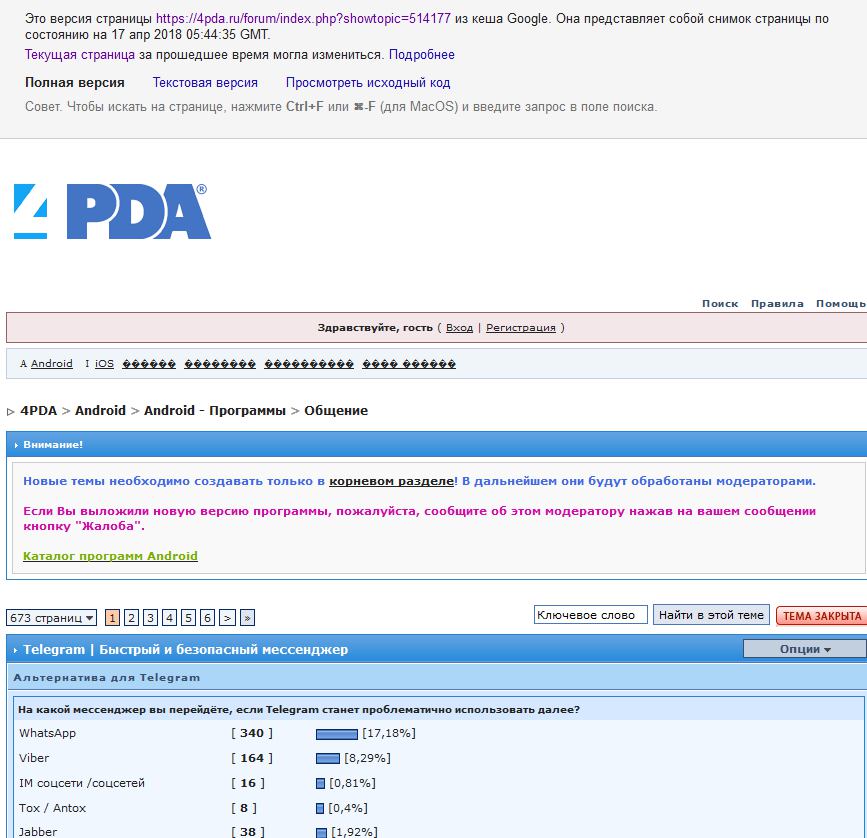
Task: Click the first garbled link after iOS
Action: tap(149, 364)
